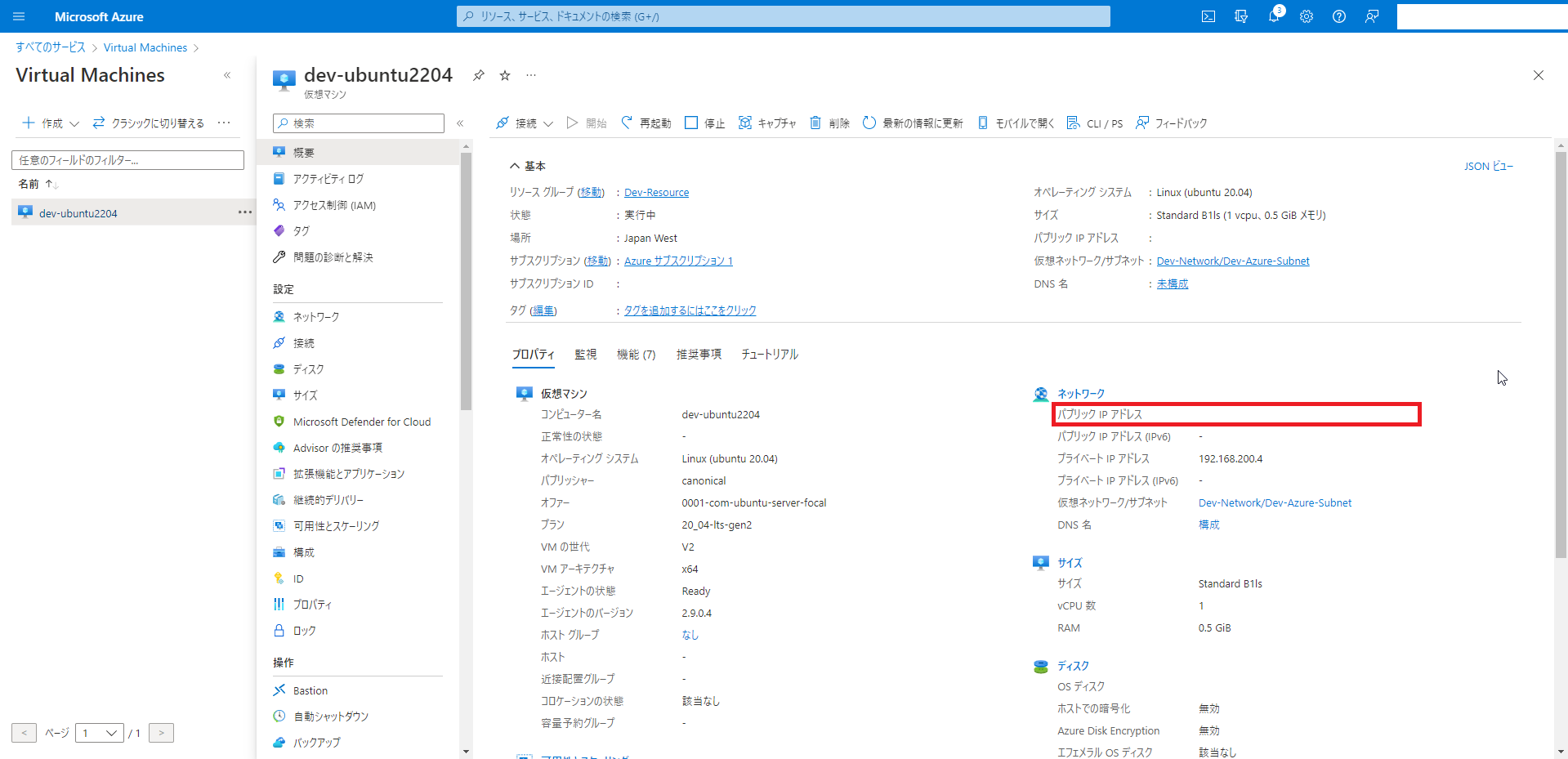Open the feedback icon in the top bar
The height and width of the screenshot is (759, 1568).
point(1371,16)
